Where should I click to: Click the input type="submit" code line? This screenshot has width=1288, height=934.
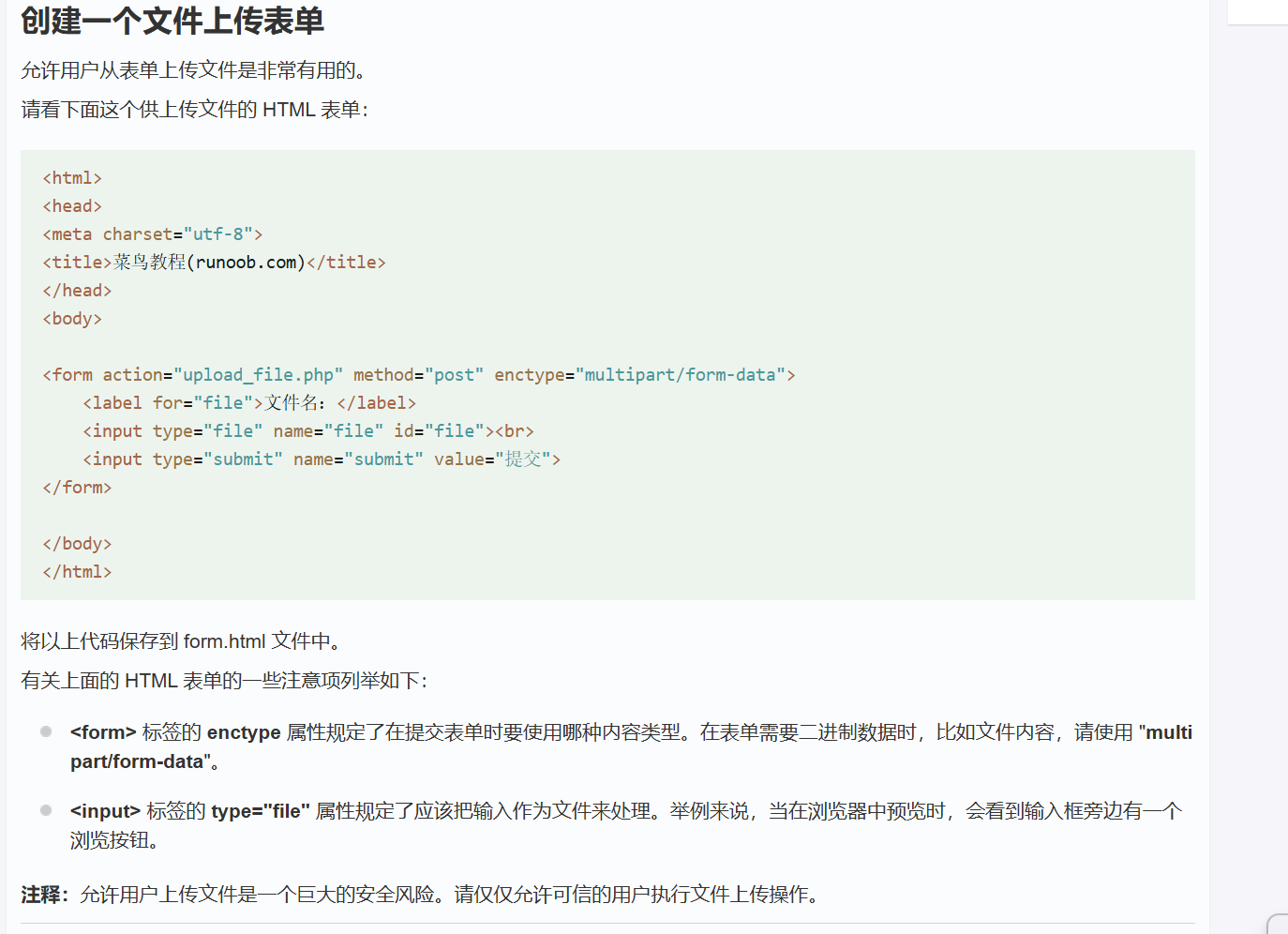click(321, 459)
